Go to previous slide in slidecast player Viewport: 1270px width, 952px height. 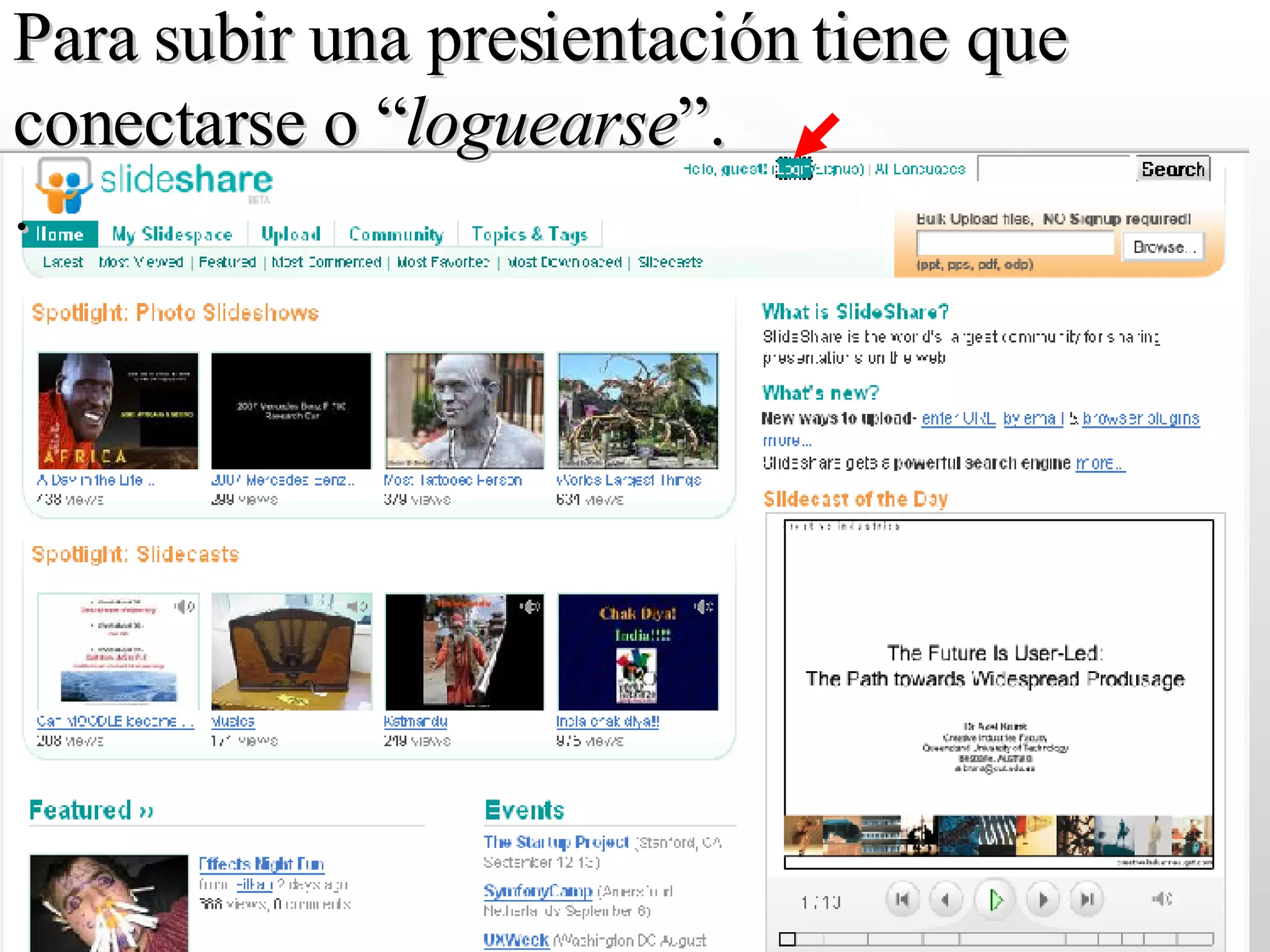(x=946, y=899)
